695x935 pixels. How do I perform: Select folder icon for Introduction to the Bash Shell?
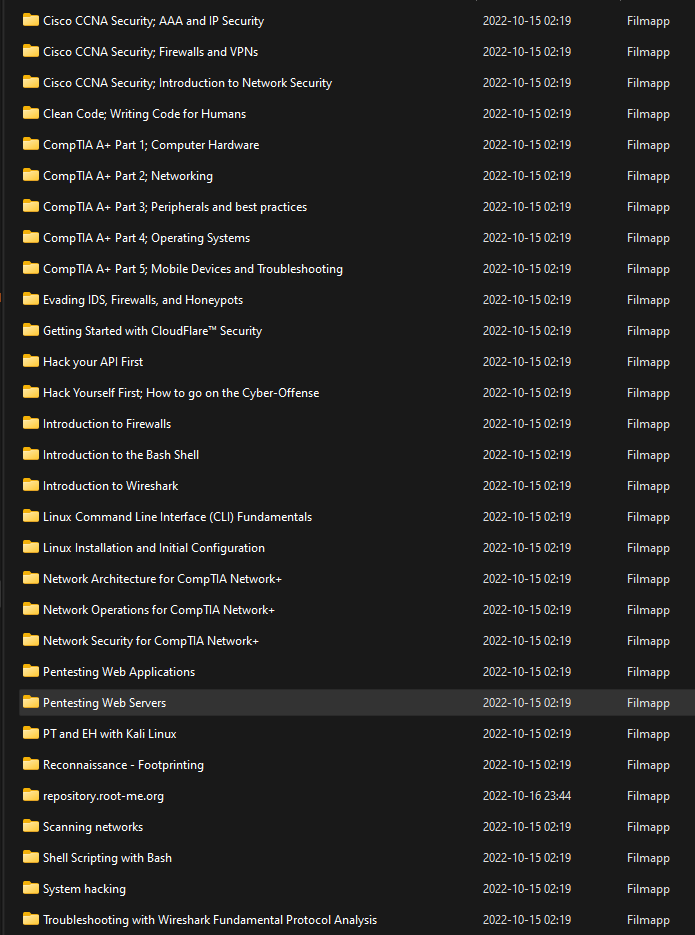tap(31, 454)
